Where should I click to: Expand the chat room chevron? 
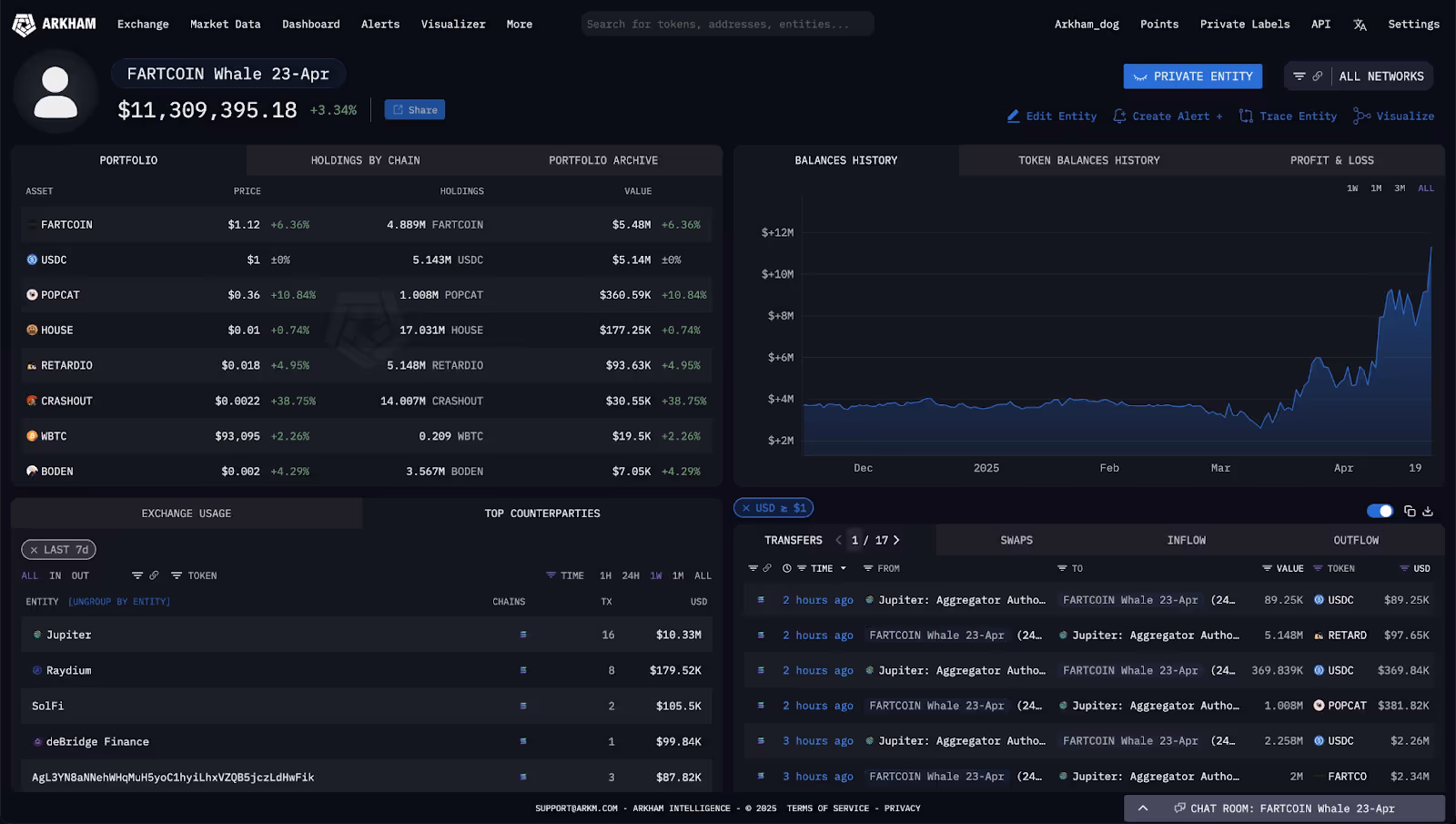click(1143, 809)
